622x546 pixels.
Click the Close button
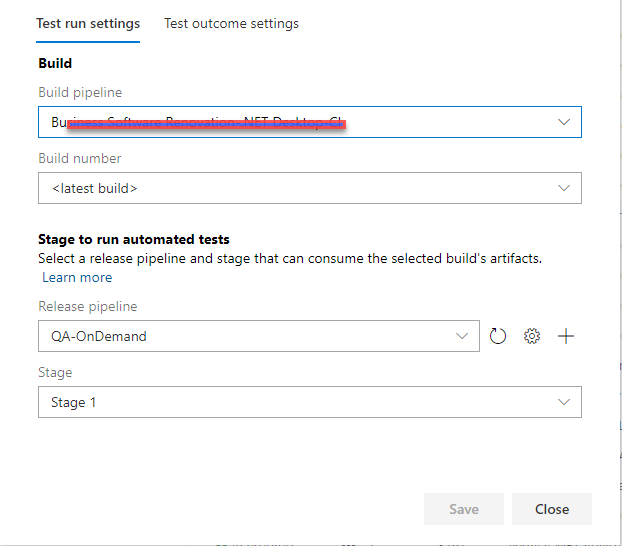(x=552, y=509)
